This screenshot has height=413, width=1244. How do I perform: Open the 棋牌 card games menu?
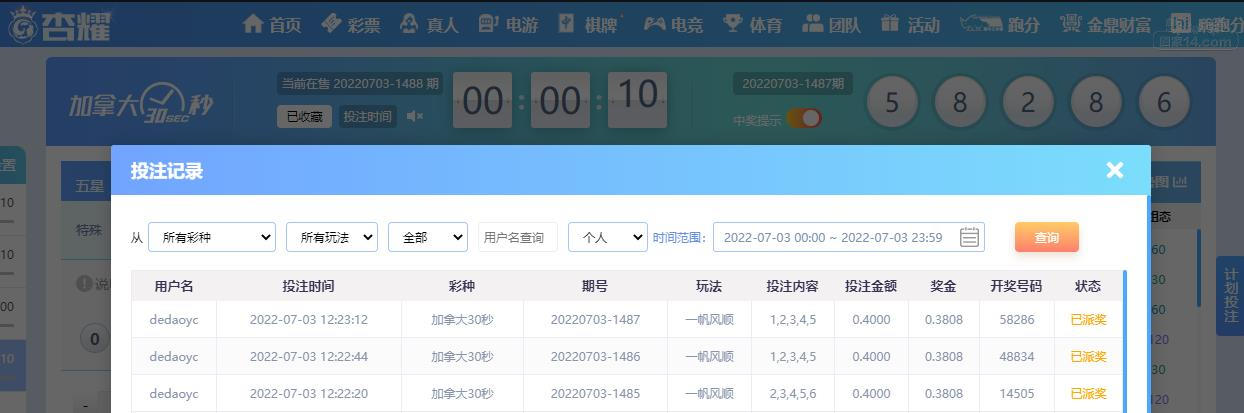point(590,24)
